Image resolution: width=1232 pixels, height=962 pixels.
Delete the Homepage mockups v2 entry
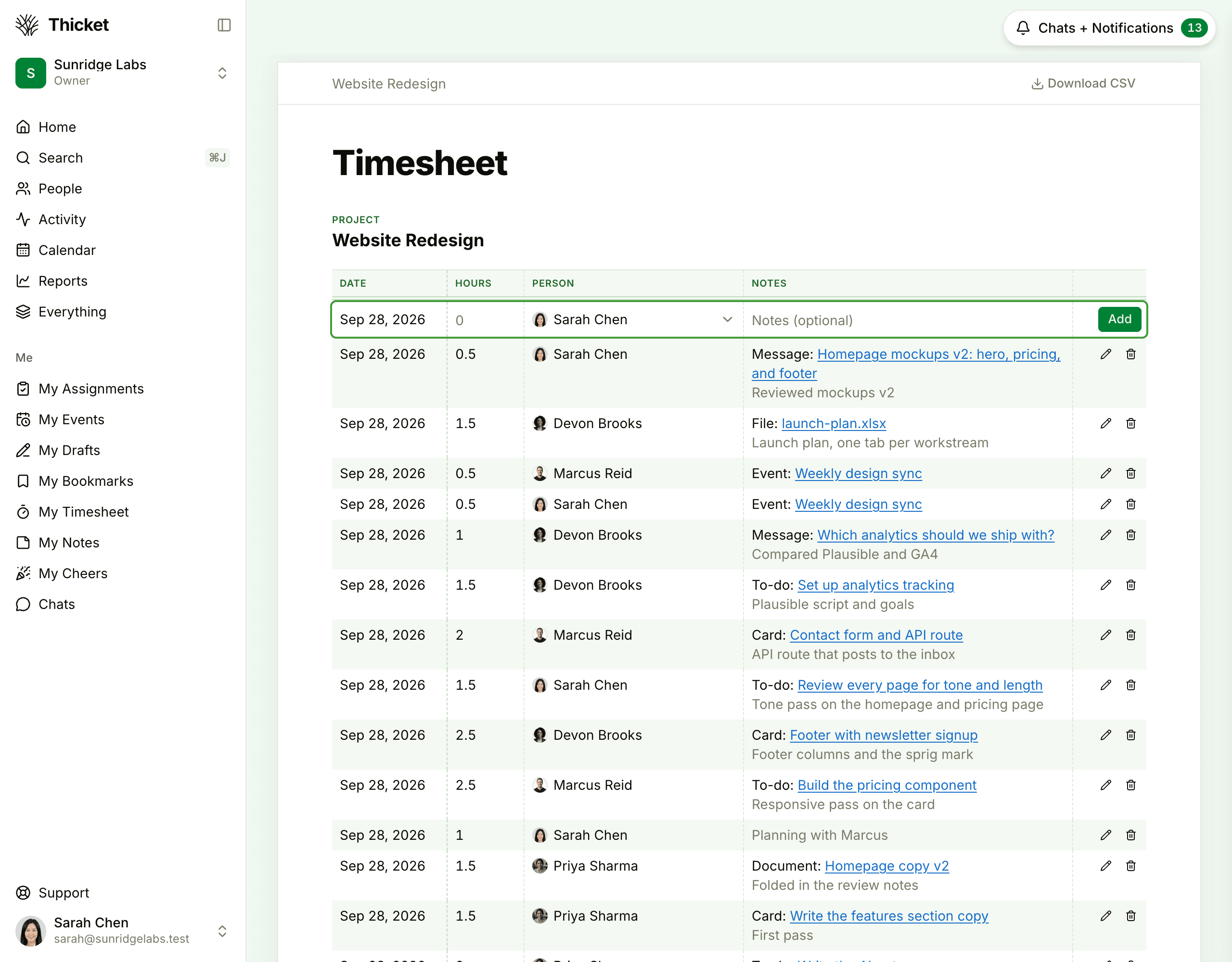click(1130, 354)
